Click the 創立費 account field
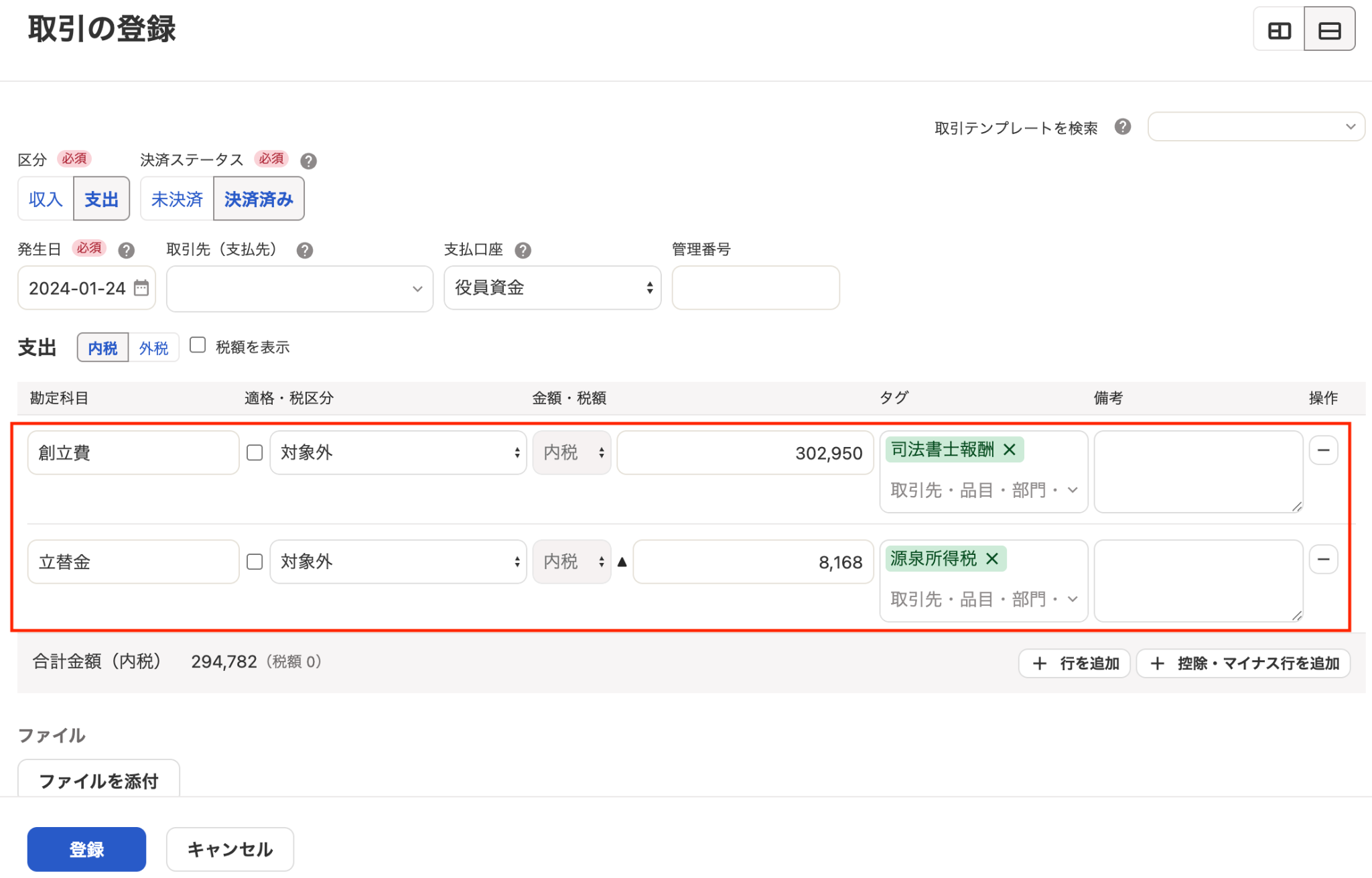This screenshot has height=878, width=1372. click(x=133, y=453)
